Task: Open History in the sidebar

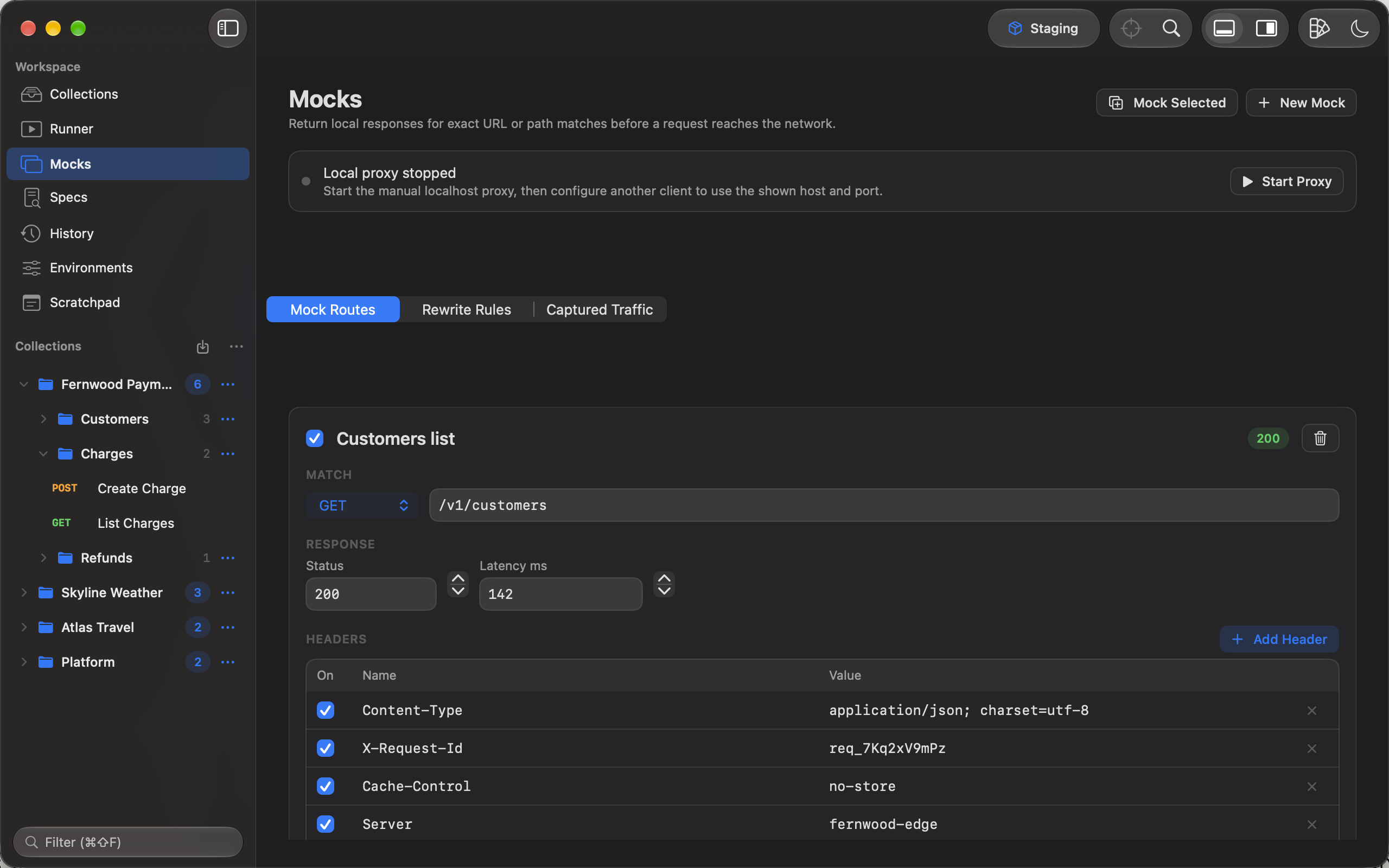Action: pos(128,234)
